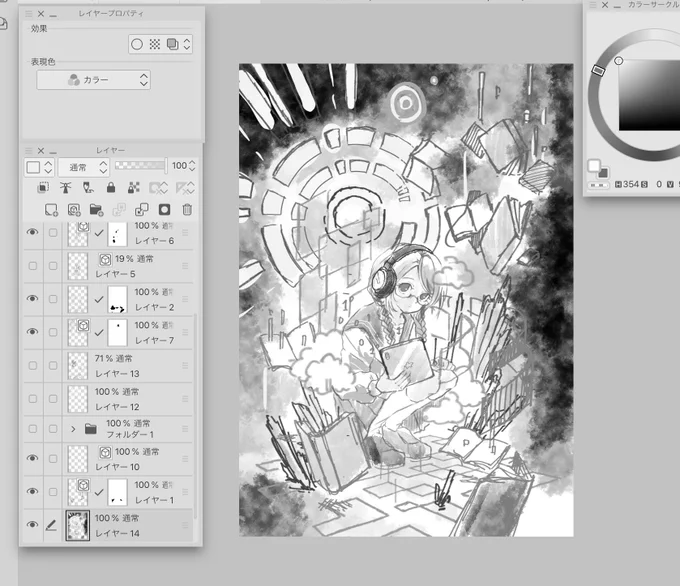Expand フォルダー 1 chevron
The width and height of the screenshot is (680, 586).
click(73, 429)
